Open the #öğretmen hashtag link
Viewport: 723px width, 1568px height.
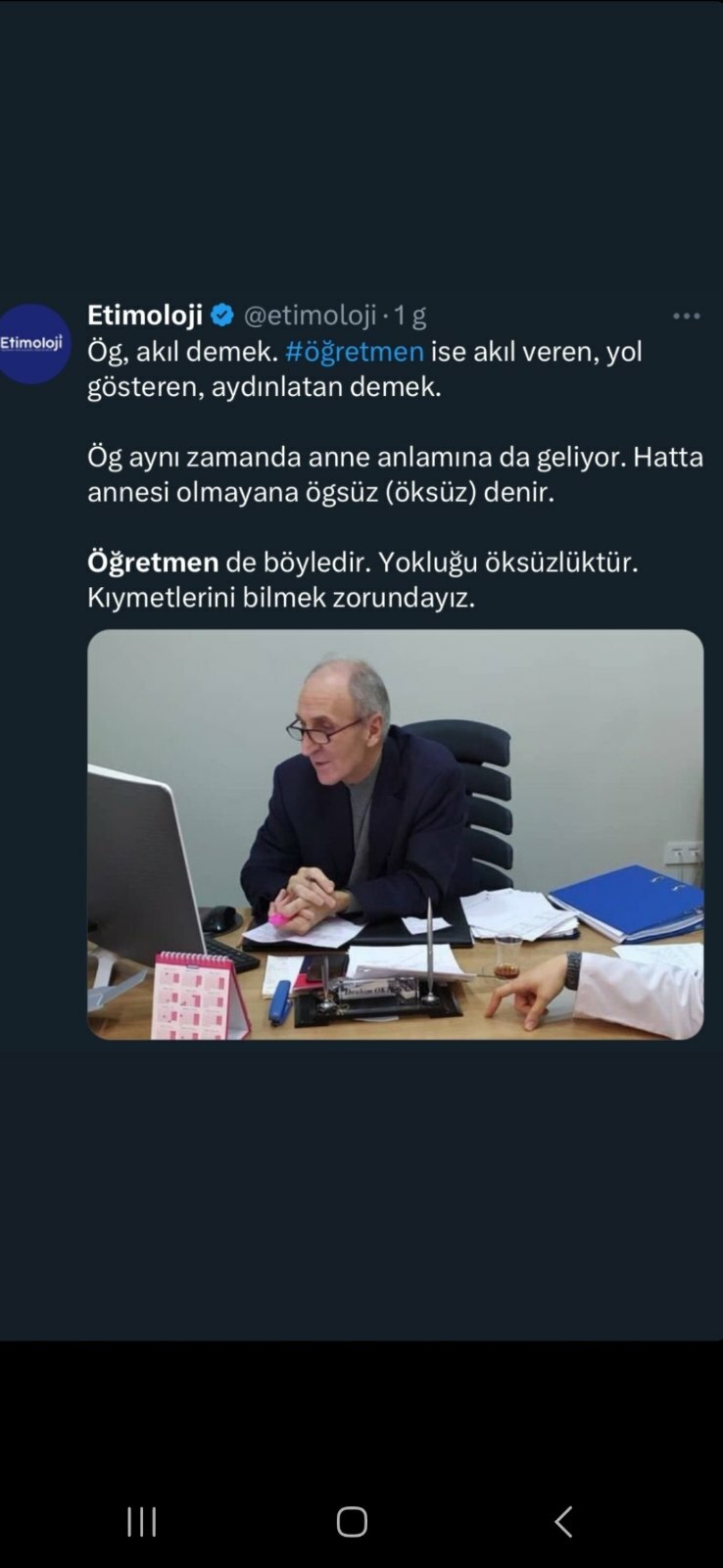click(x=355, y=351)
